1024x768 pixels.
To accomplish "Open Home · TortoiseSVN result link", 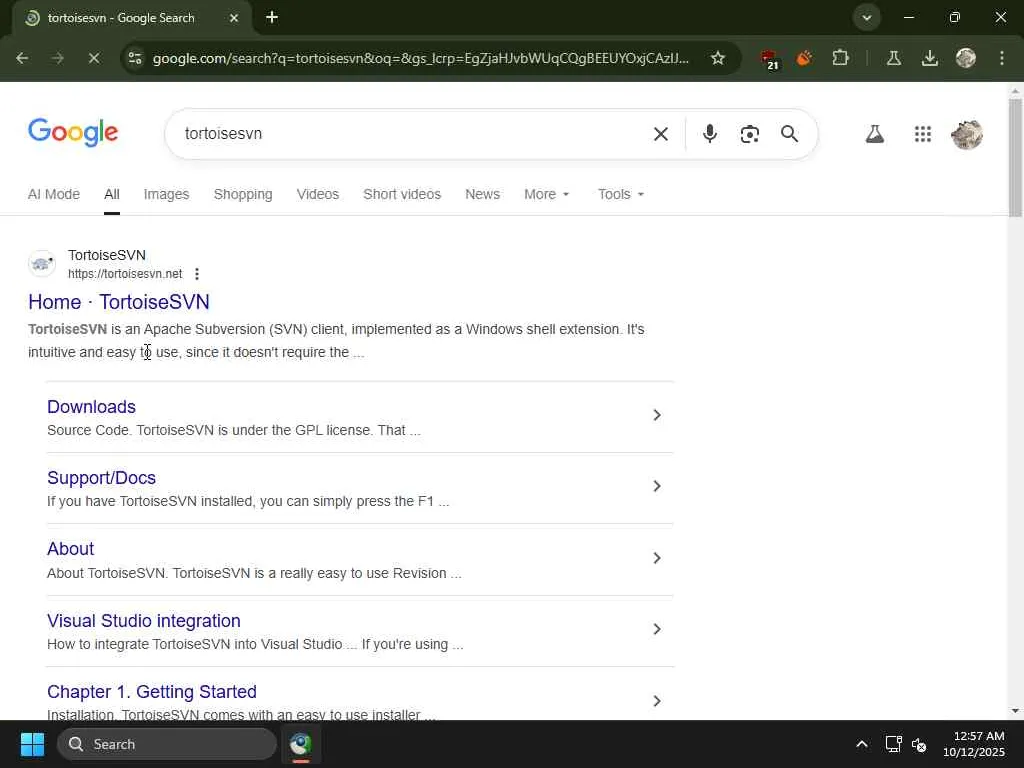I will [119, 302].
